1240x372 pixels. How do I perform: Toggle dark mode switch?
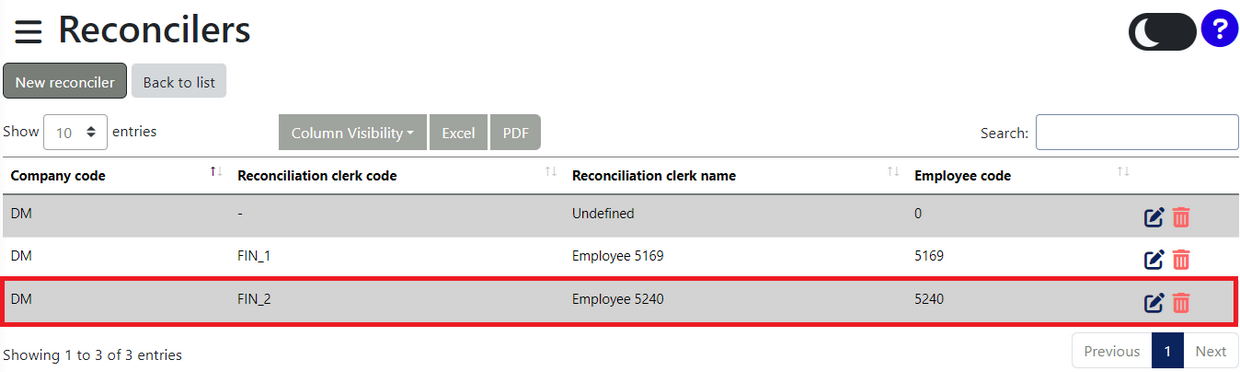coord(1162,32)
